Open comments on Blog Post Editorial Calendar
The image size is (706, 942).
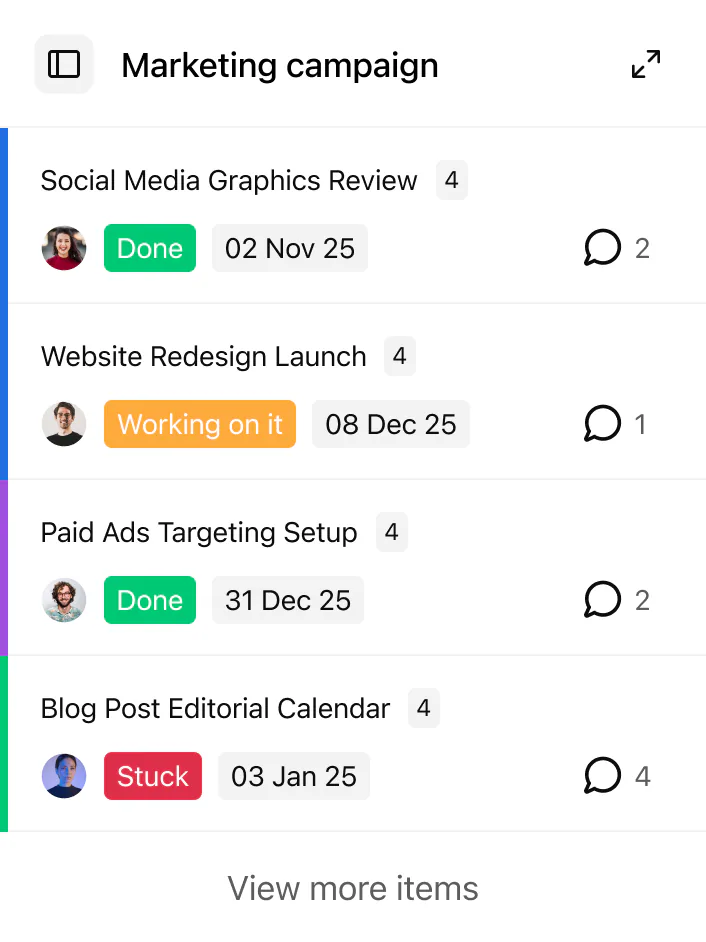pos(603,775)
